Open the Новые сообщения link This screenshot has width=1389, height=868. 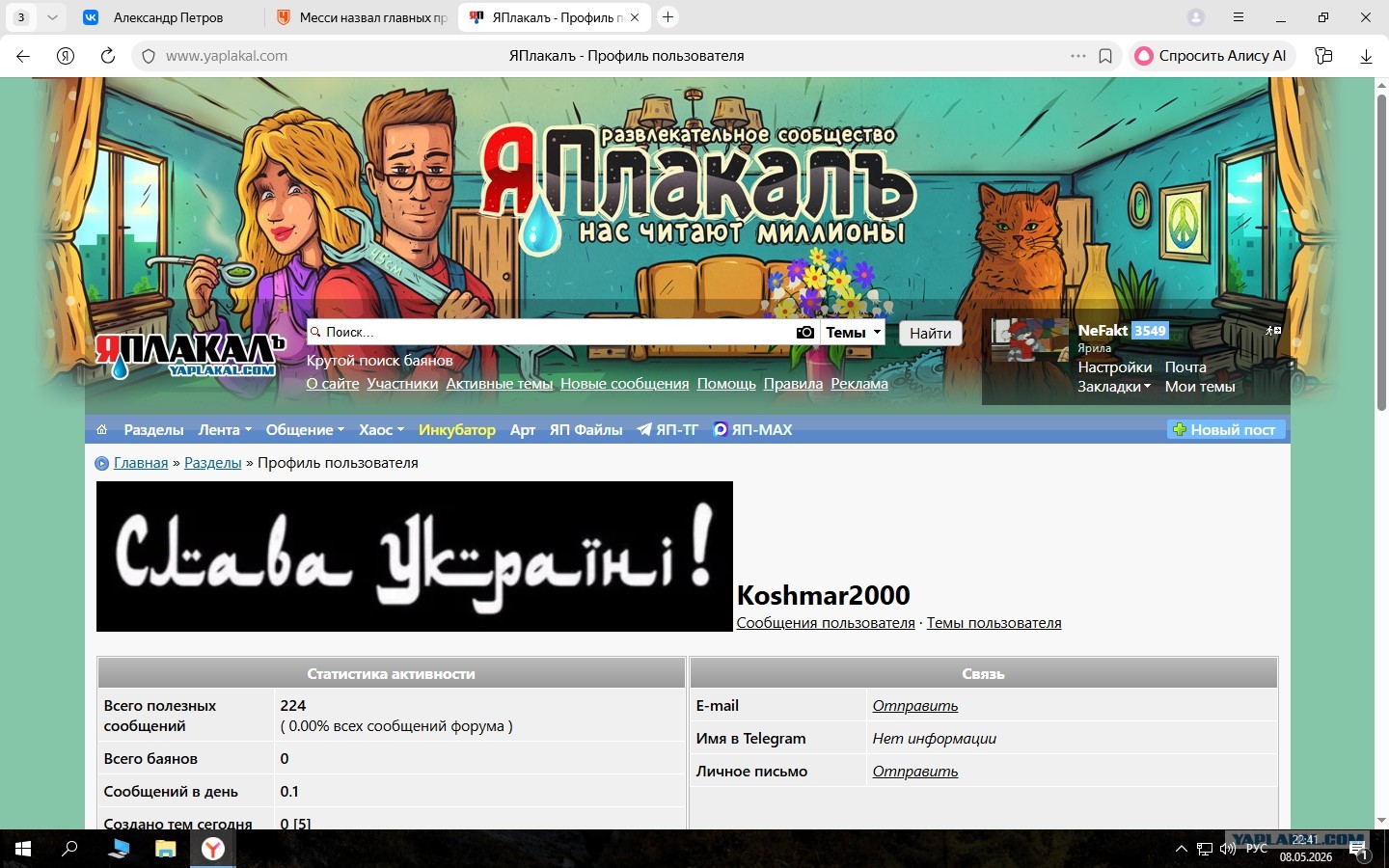625,384
